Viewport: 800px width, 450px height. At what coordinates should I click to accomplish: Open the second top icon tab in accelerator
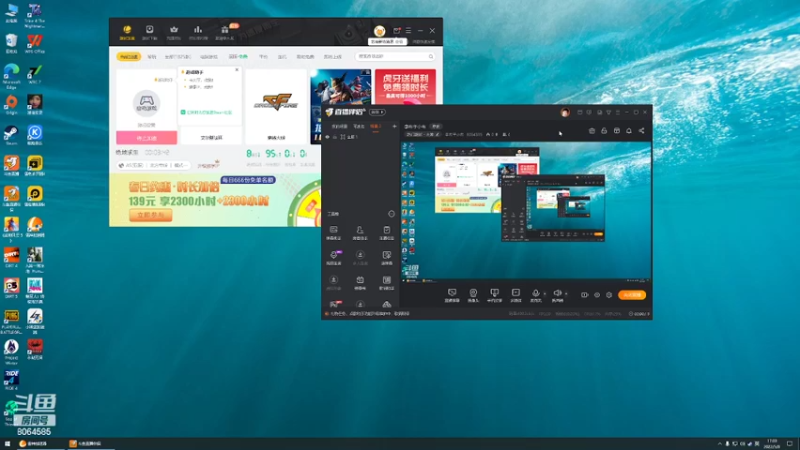pyautogui.click(x=149, y=32)
